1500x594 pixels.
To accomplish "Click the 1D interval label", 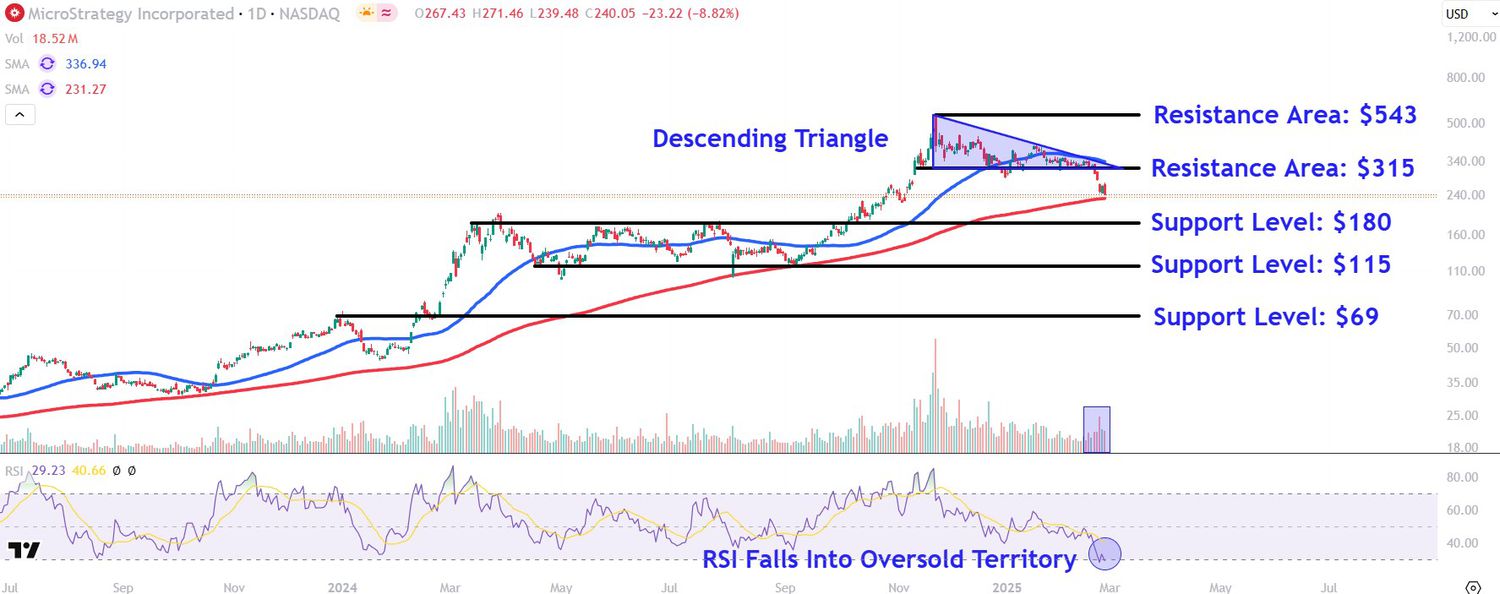I will tap(258, 14).
